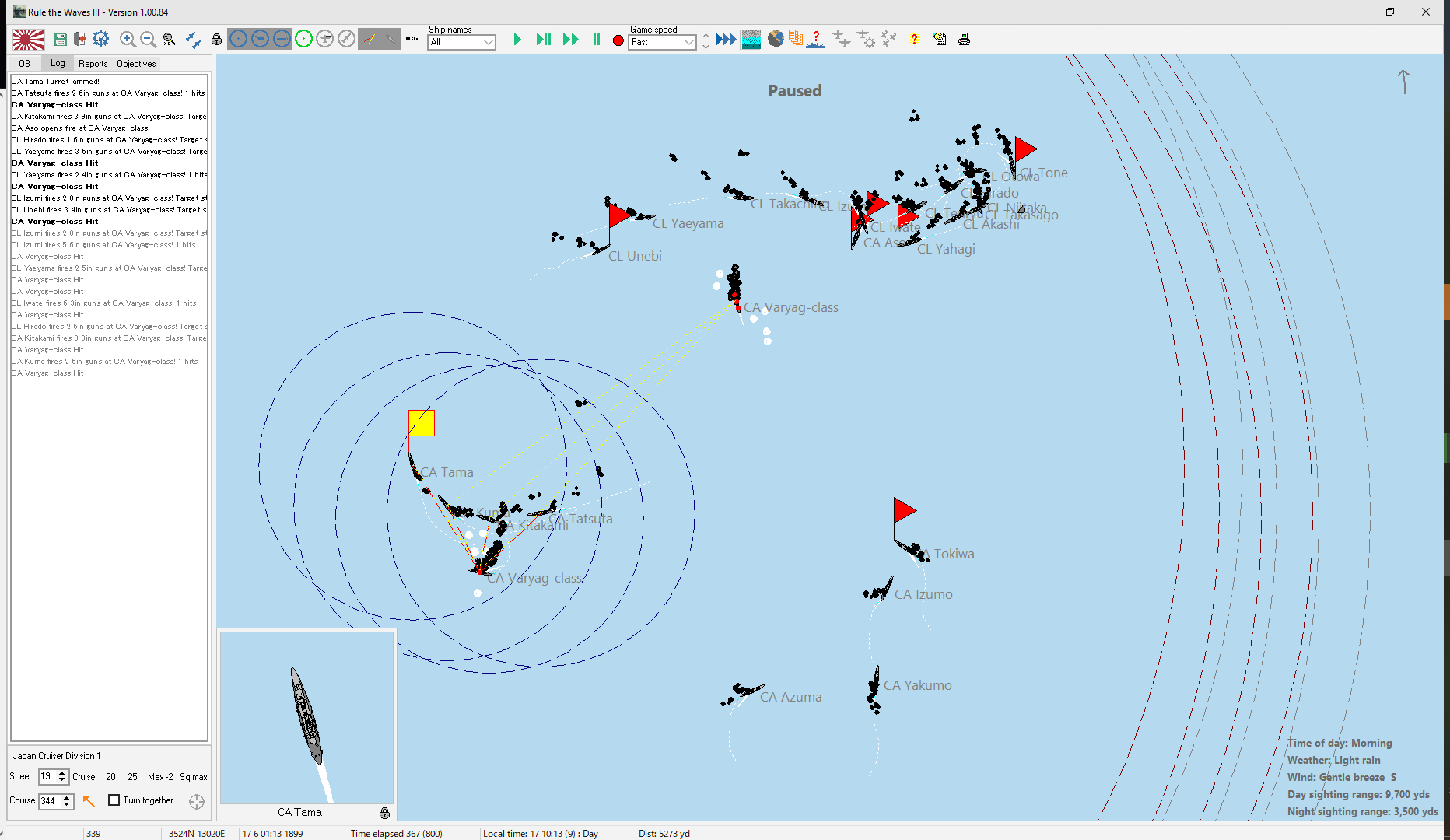
Task: Click the printer icon in toolbar
Action: point(964,39)
